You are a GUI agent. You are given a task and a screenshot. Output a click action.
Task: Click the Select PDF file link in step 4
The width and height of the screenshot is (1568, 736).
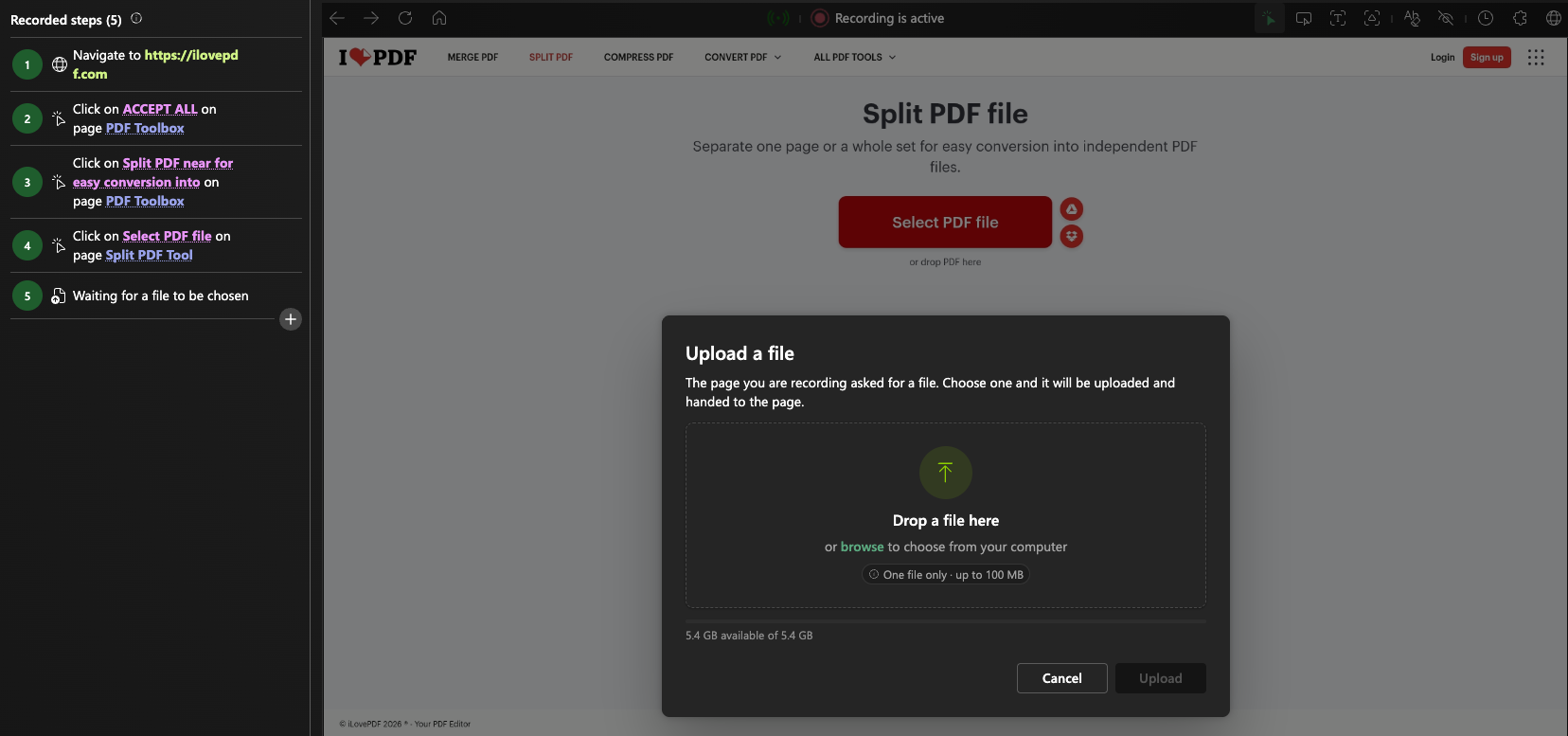tap(167, 236)
